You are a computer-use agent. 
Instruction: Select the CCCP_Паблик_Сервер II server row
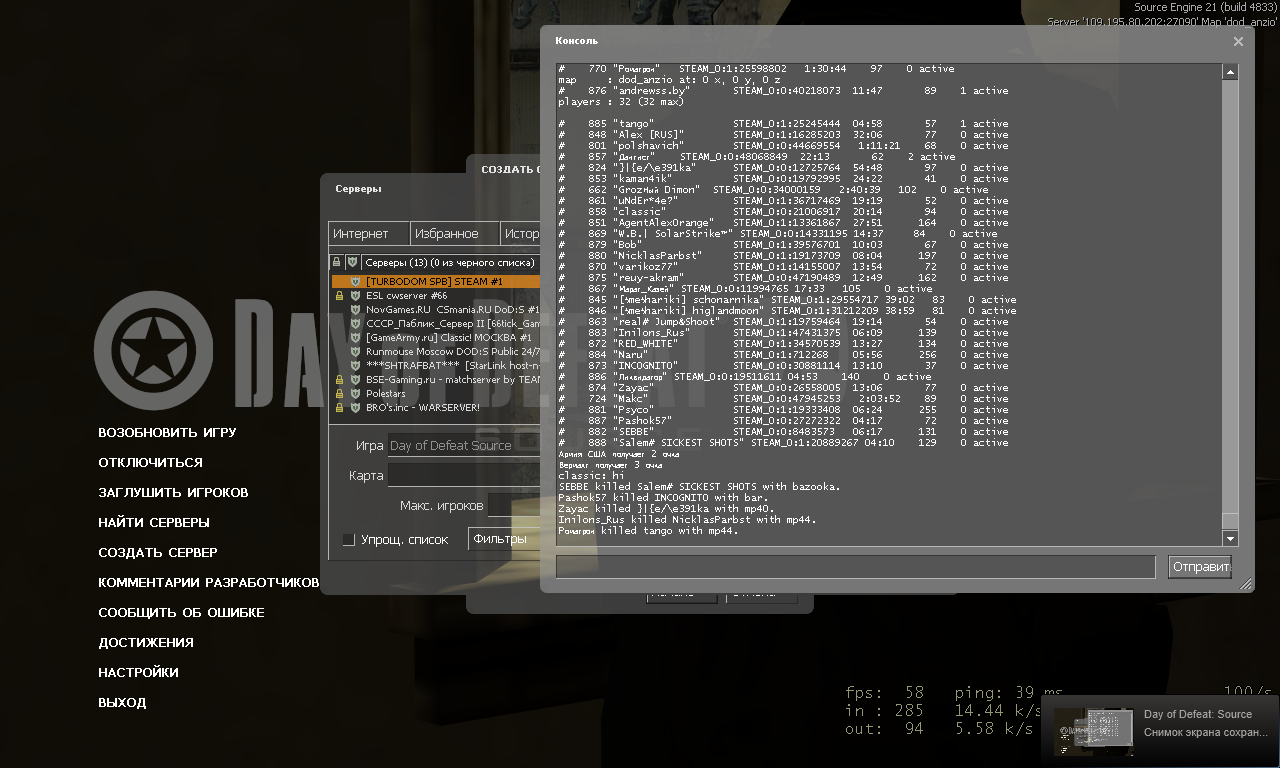436,324
